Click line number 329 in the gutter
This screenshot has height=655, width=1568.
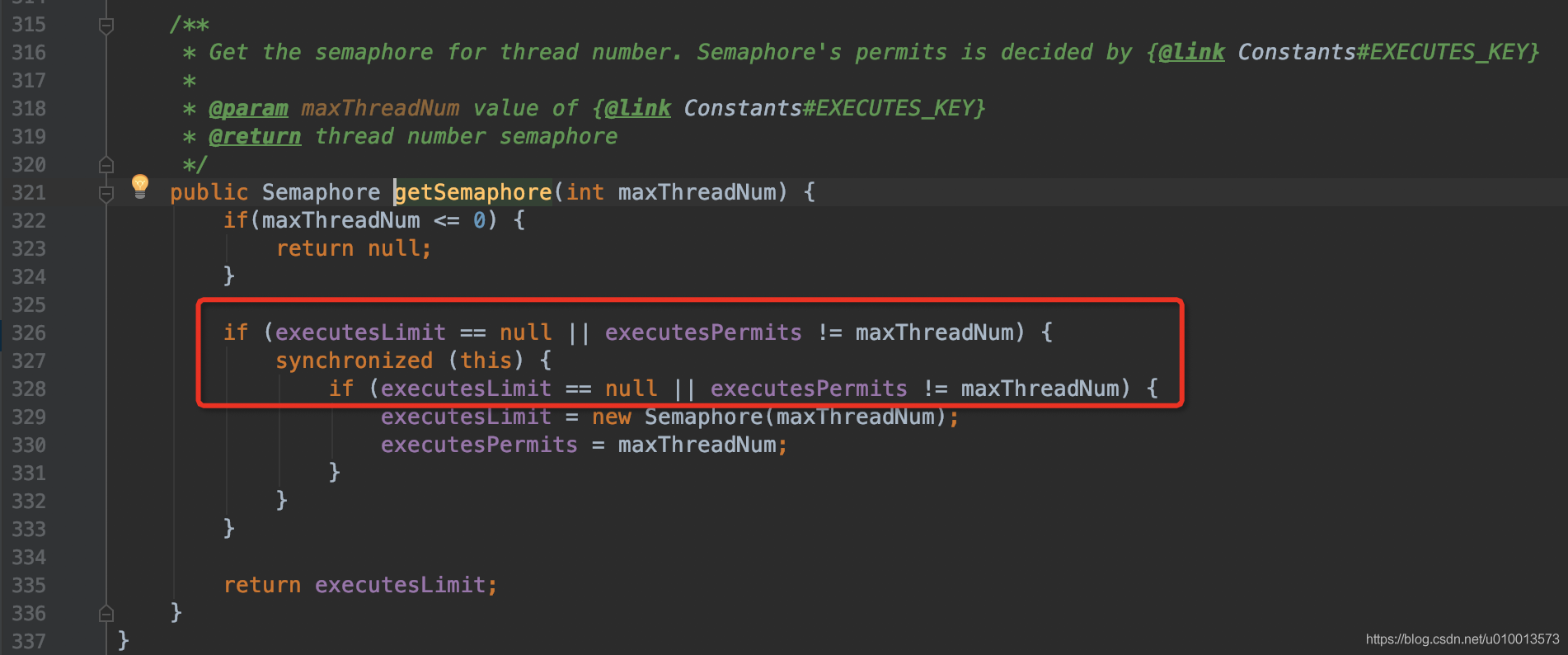click(x=29, y=417)
